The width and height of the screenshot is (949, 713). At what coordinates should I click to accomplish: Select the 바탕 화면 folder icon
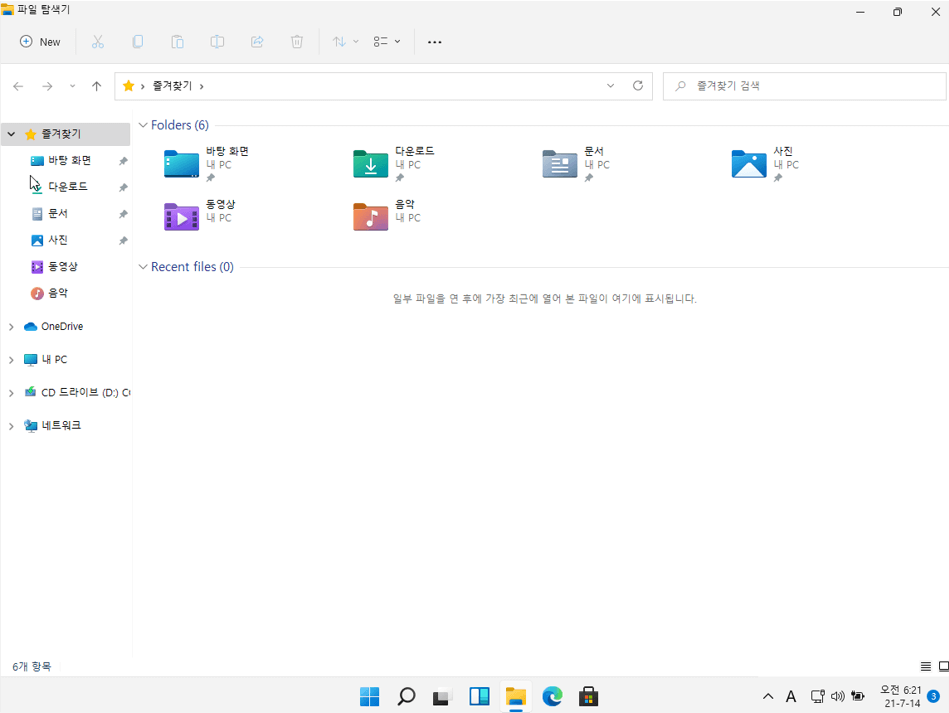tap(182, 164)
